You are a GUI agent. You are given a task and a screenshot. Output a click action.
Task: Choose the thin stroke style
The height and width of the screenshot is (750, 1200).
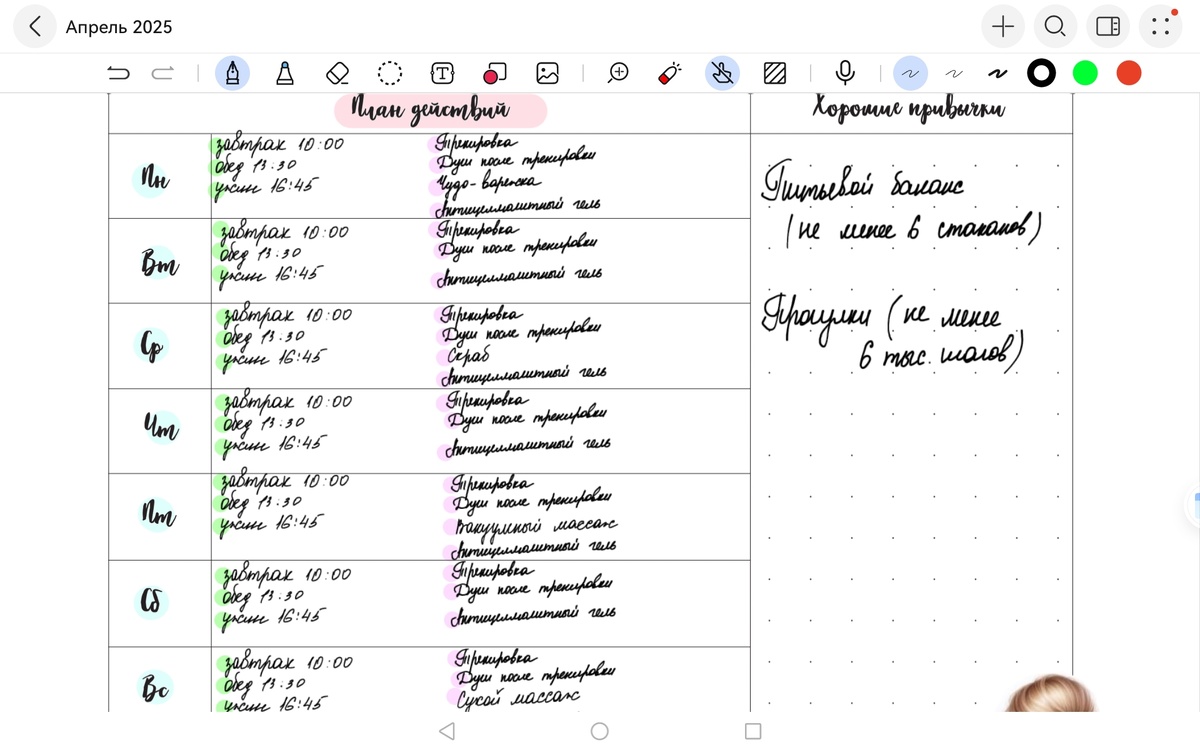coord(954,73)
